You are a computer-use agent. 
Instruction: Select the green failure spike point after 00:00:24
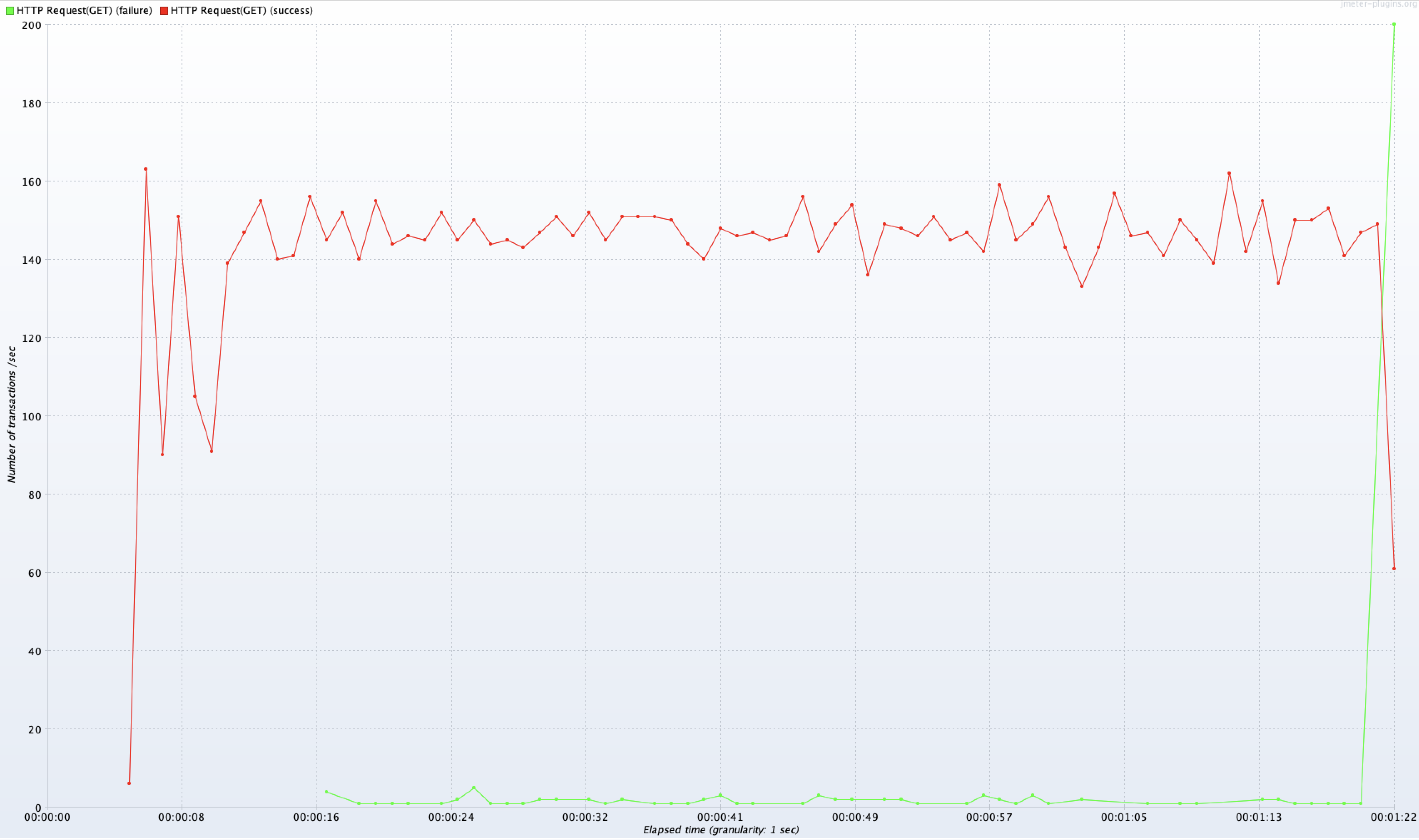coord(474,788)
